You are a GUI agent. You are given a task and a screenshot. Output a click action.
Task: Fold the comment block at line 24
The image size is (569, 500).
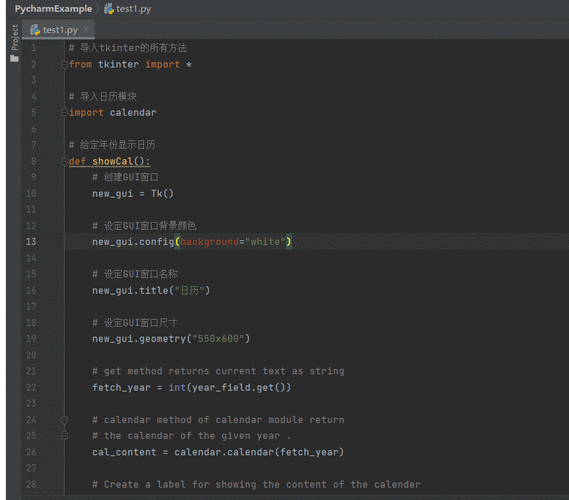pyautogui.click(x=64, y=420)
